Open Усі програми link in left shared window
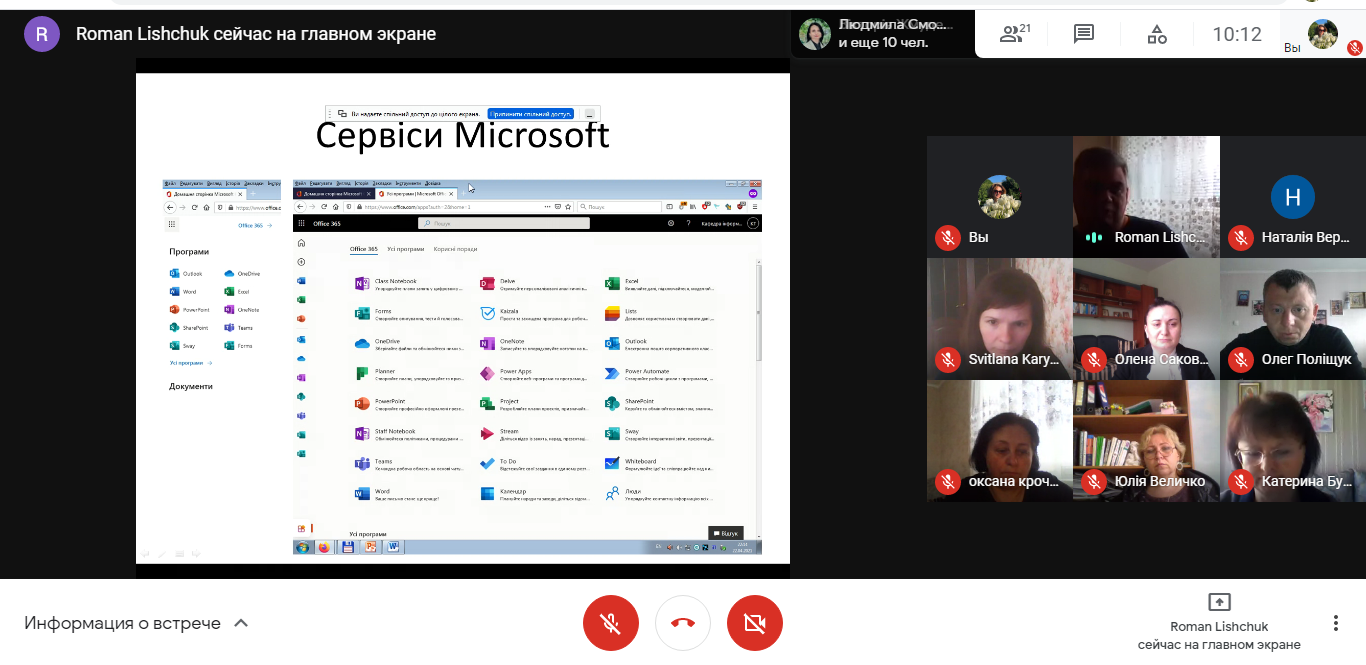Screen dimensions: 1366x665 click(190, 363)
